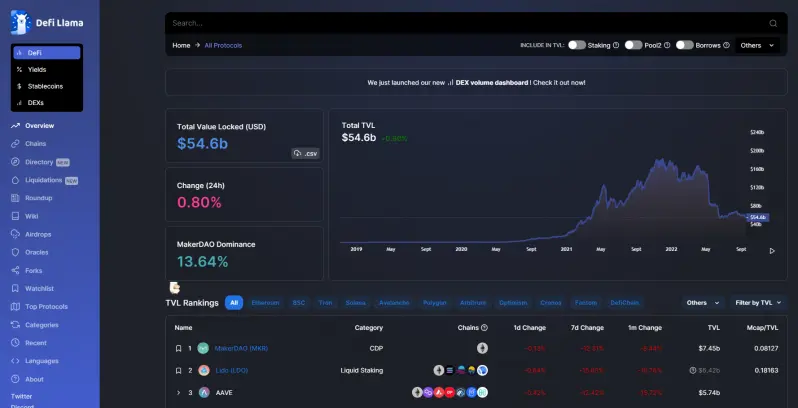Click the Roundup newspaper icon
Viewport: 798px width, 408px height.
[x=15, y=198]
